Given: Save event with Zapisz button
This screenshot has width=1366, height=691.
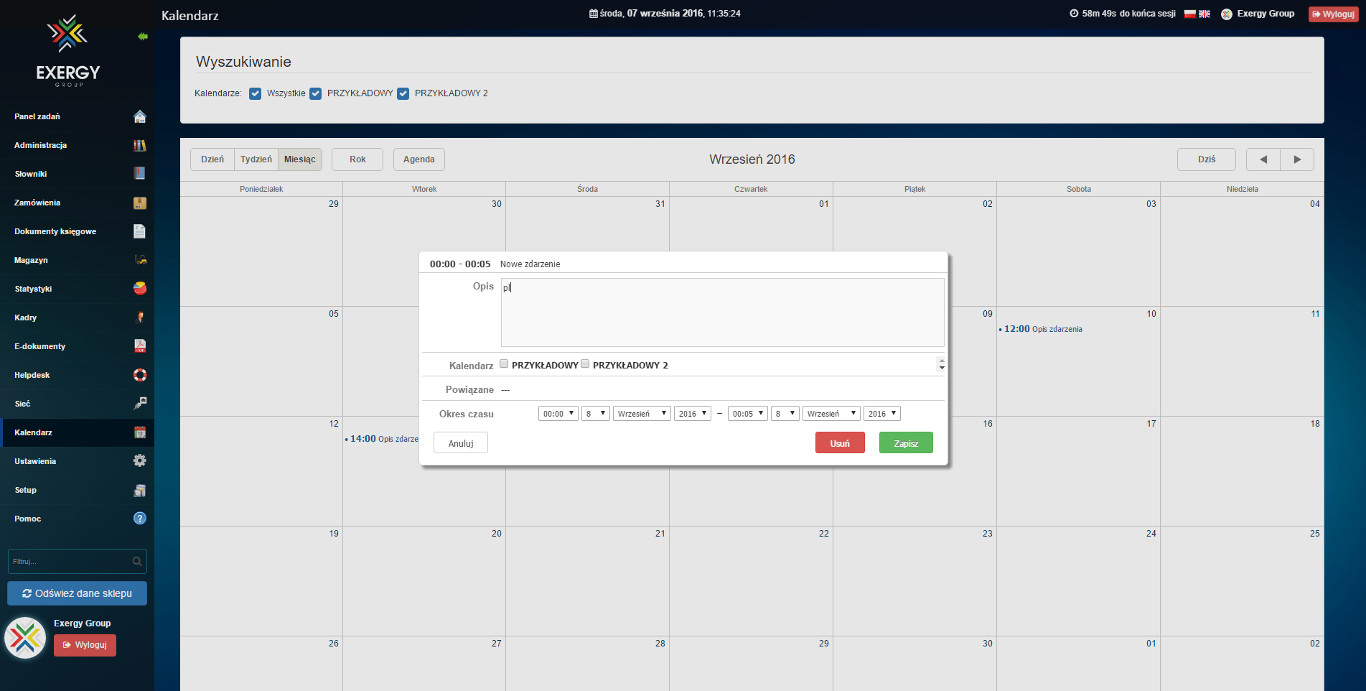Looking at the screenshot, I should [906, 442].
